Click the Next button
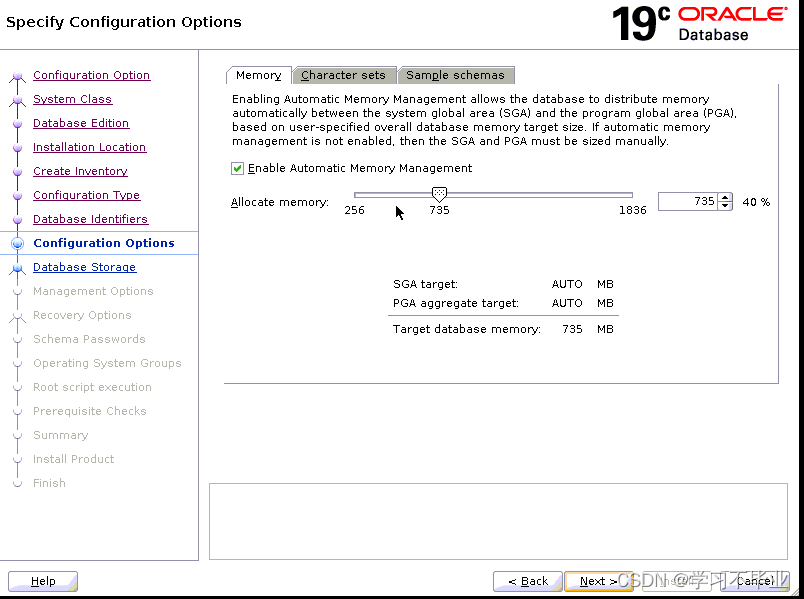 click(x=598, y=580)
